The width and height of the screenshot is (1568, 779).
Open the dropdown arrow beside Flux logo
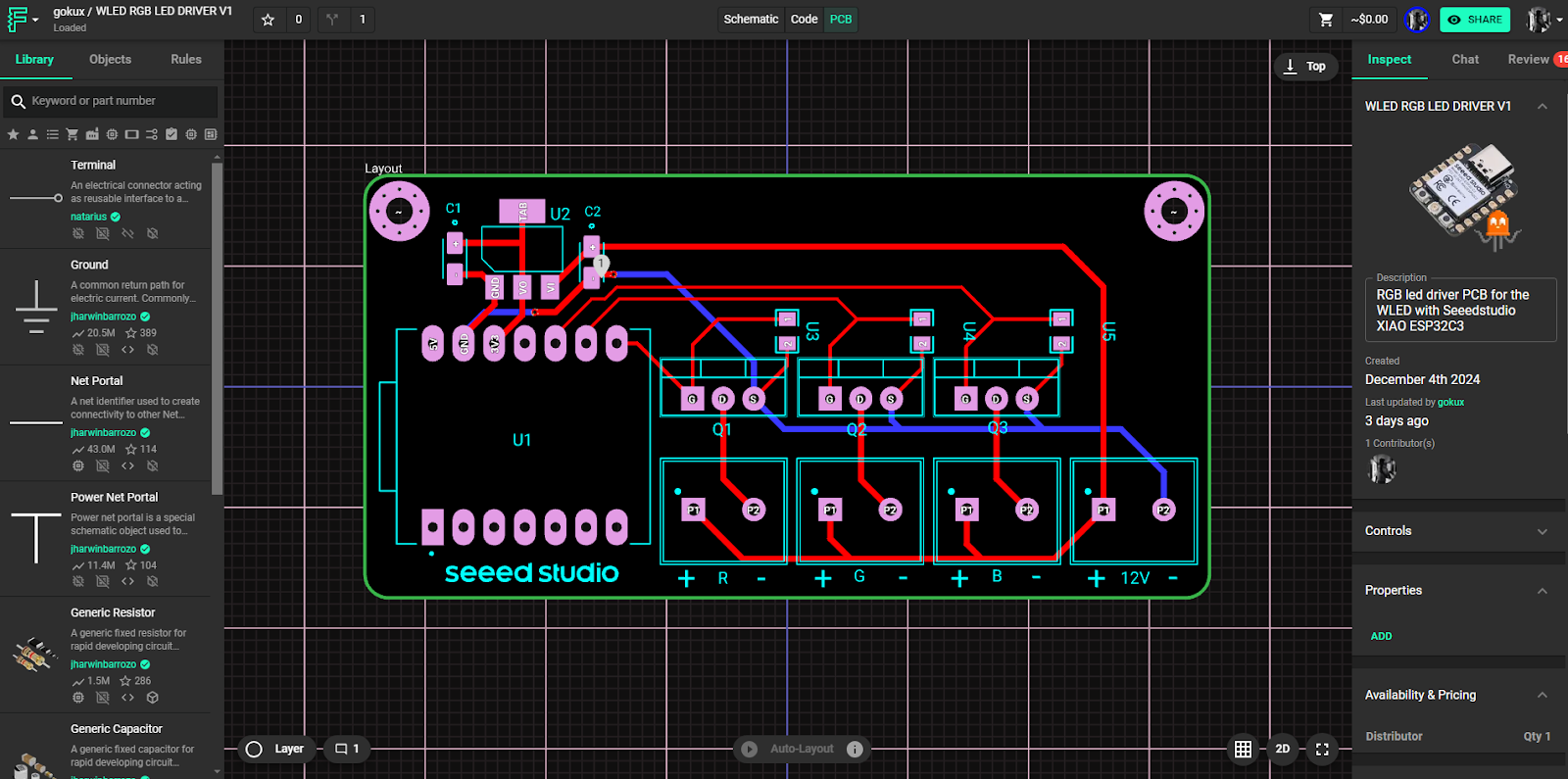[35, 20]
